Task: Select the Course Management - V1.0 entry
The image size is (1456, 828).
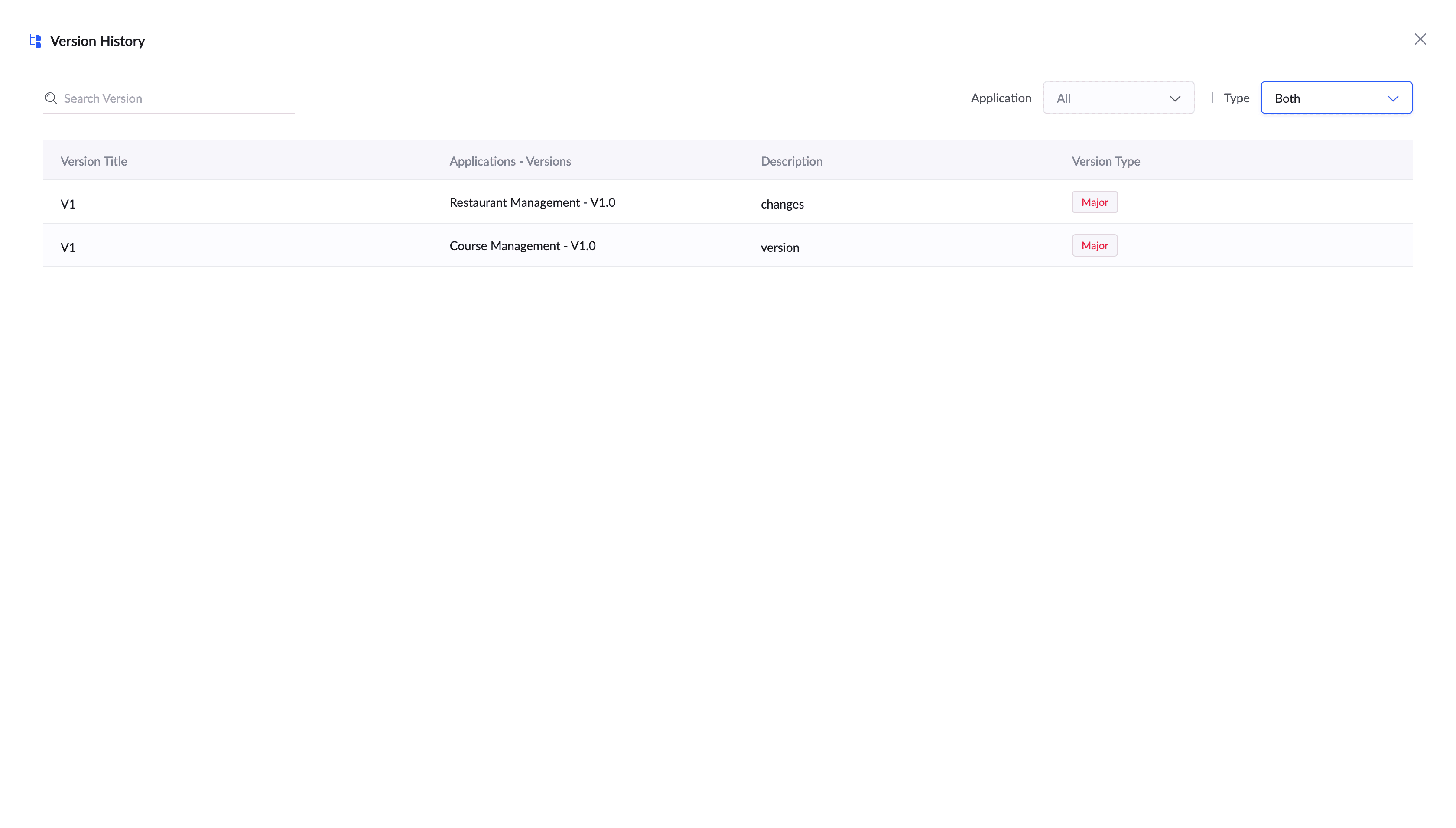Action: [x=522, y=246]
